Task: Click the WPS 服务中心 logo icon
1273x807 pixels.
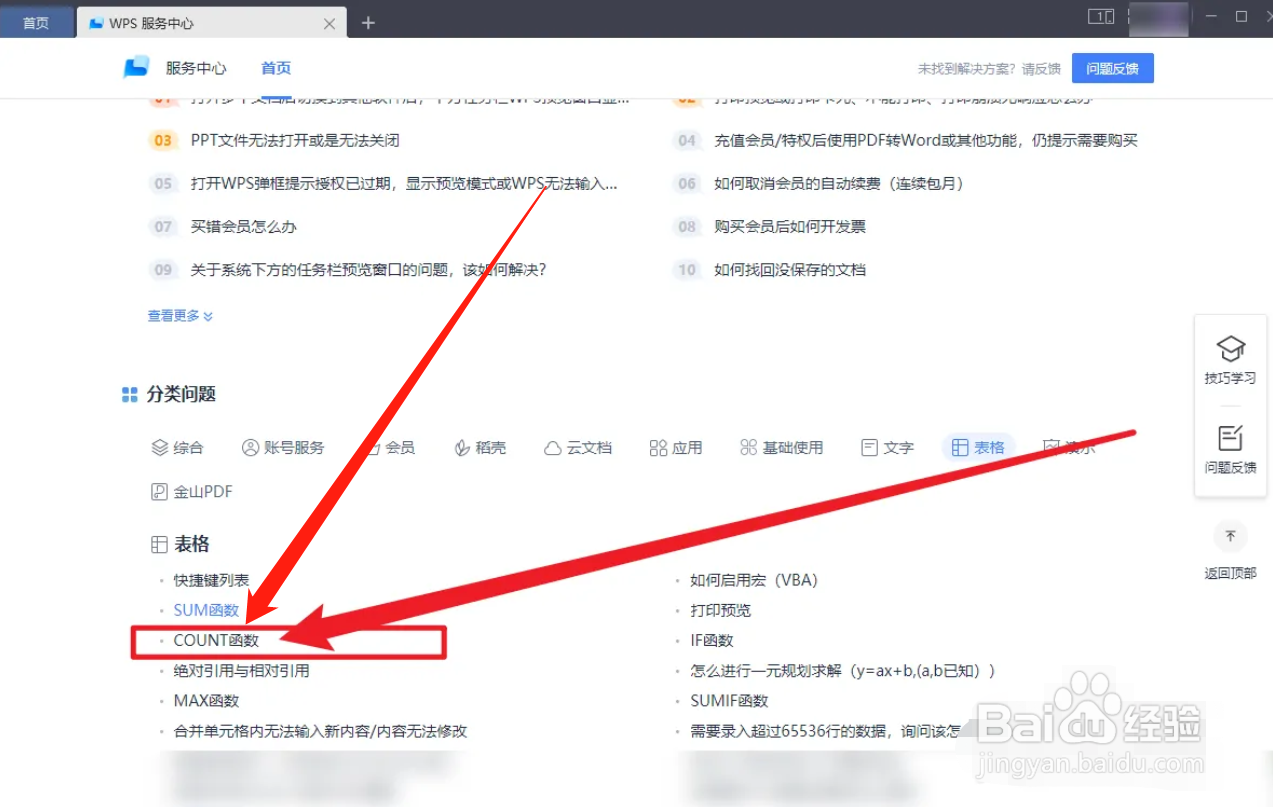Action: point(136,68)
